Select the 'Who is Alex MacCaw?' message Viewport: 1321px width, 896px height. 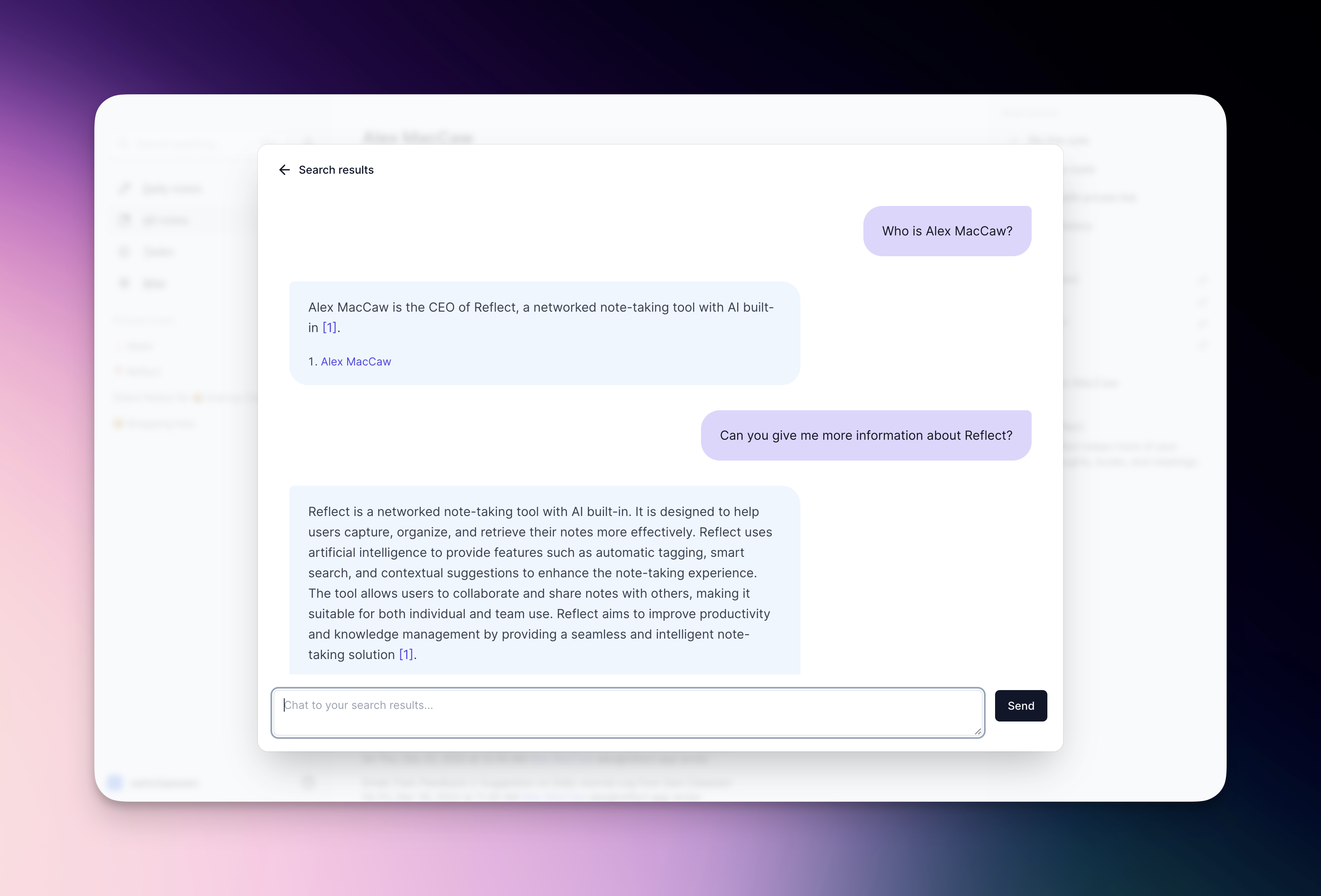click(947, 231)
